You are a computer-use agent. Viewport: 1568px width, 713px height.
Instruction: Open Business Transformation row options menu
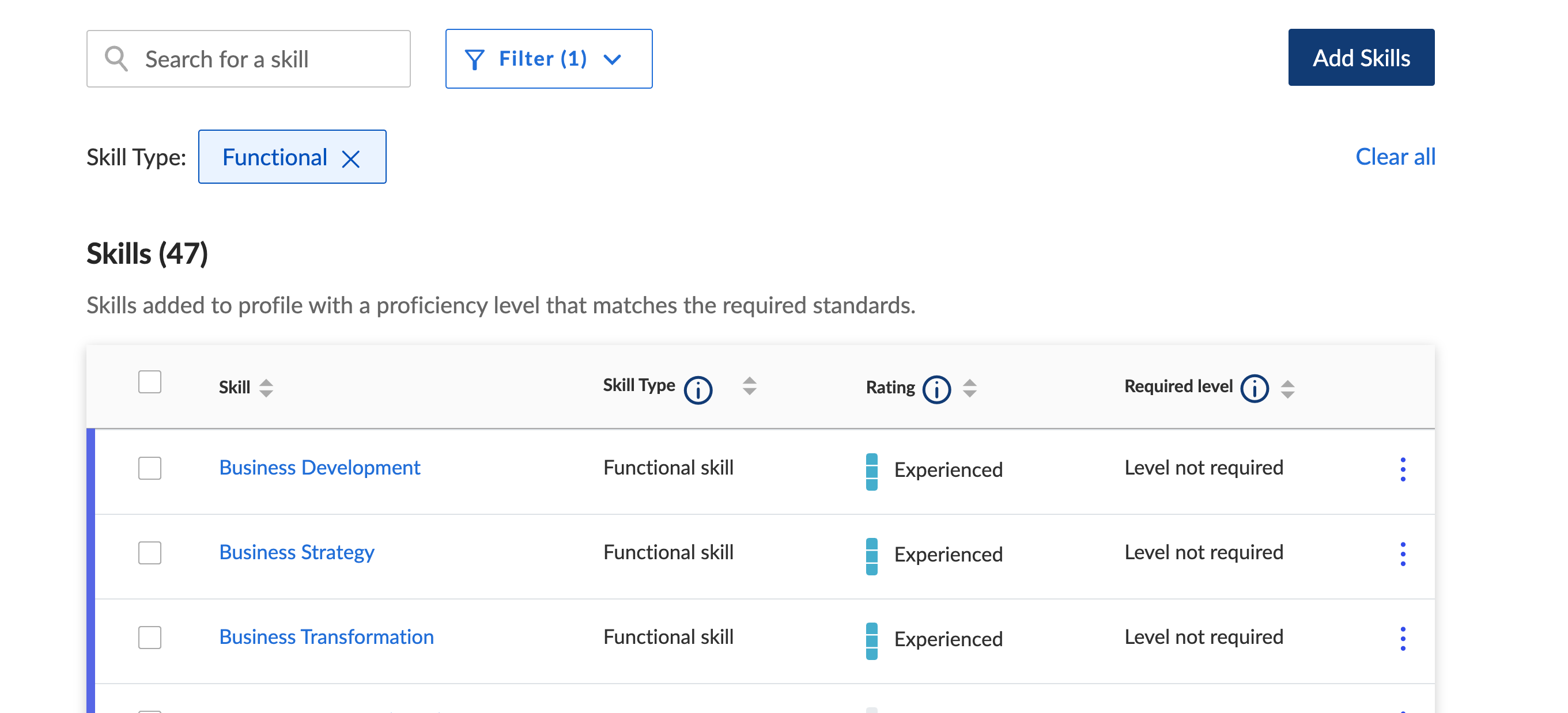coord(1403,638)
